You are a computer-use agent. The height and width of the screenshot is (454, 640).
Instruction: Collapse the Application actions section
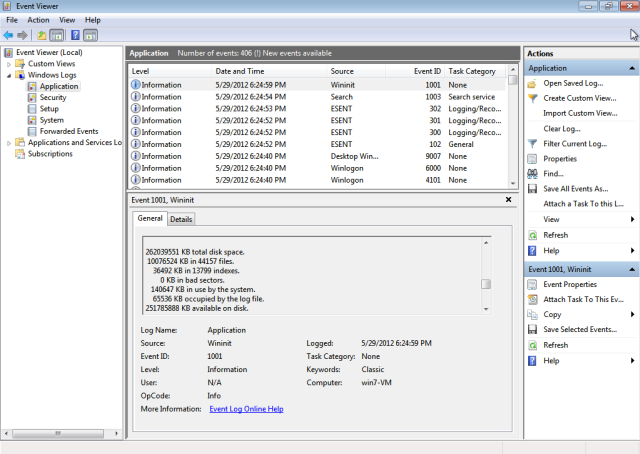[x=632, y=68]
